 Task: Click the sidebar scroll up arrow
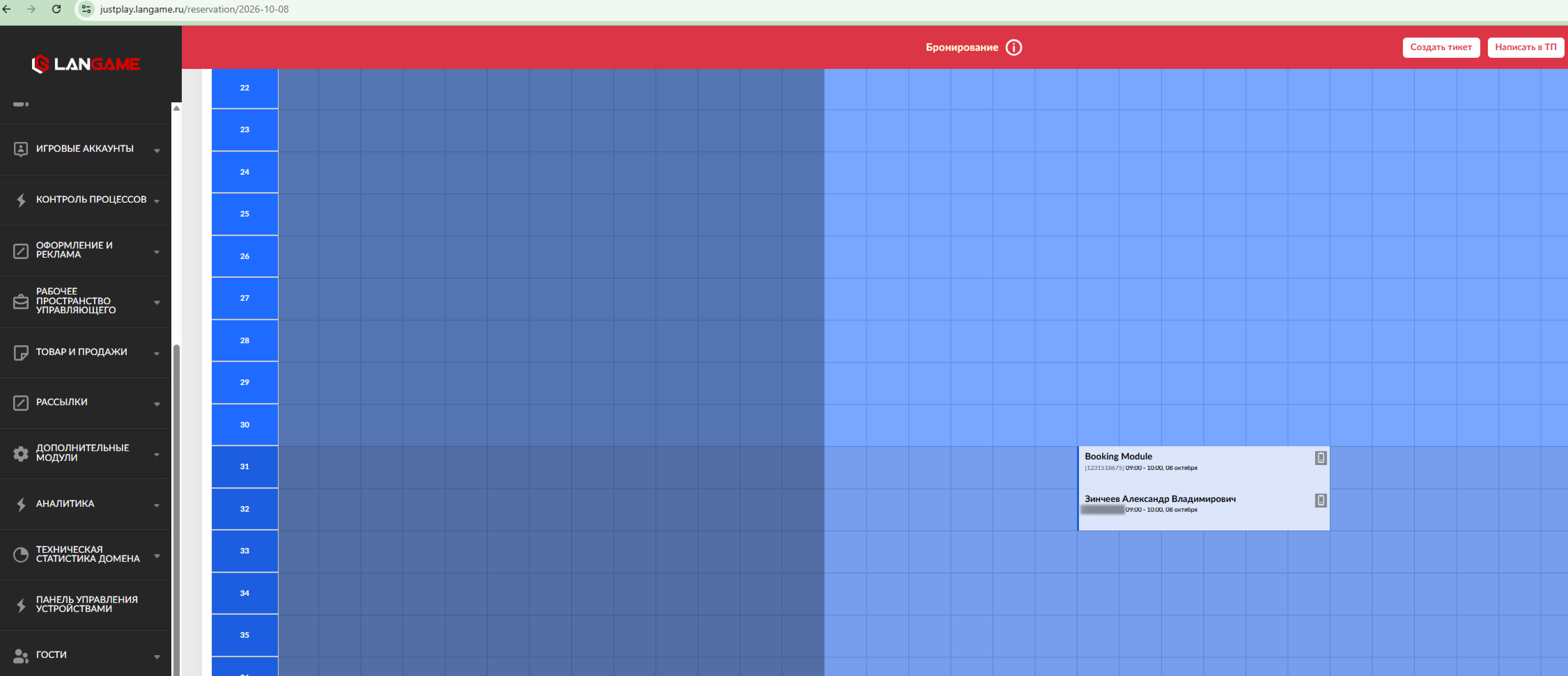(177, 108)
